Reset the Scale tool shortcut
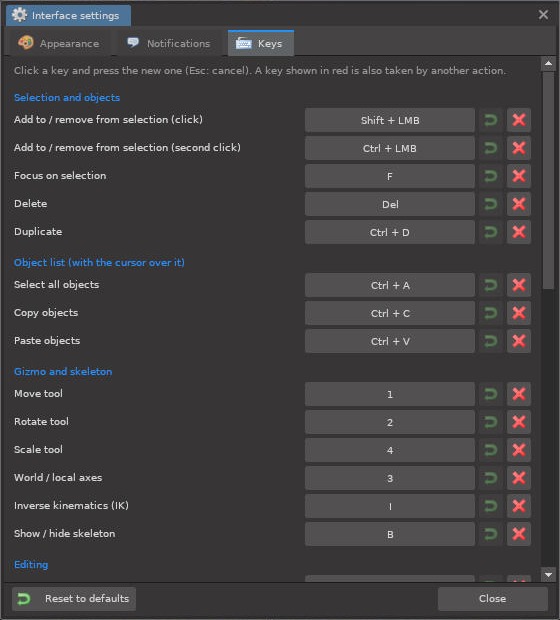Image resolution: width=560 pixels, height=620 pixels. [x=491, y=450]
